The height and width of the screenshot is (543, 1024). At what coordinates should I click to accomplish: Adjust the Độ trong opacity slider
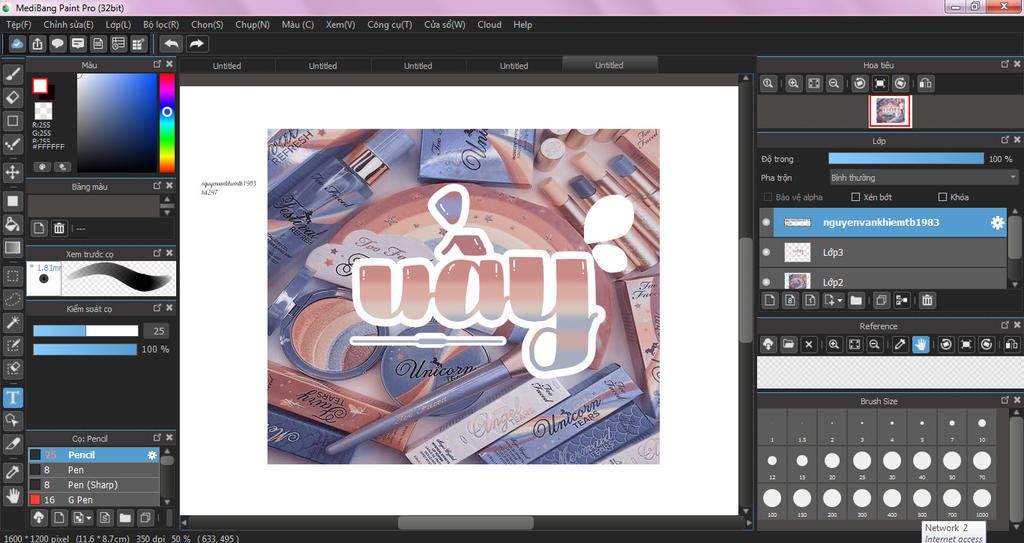click(x=906, y=159)
